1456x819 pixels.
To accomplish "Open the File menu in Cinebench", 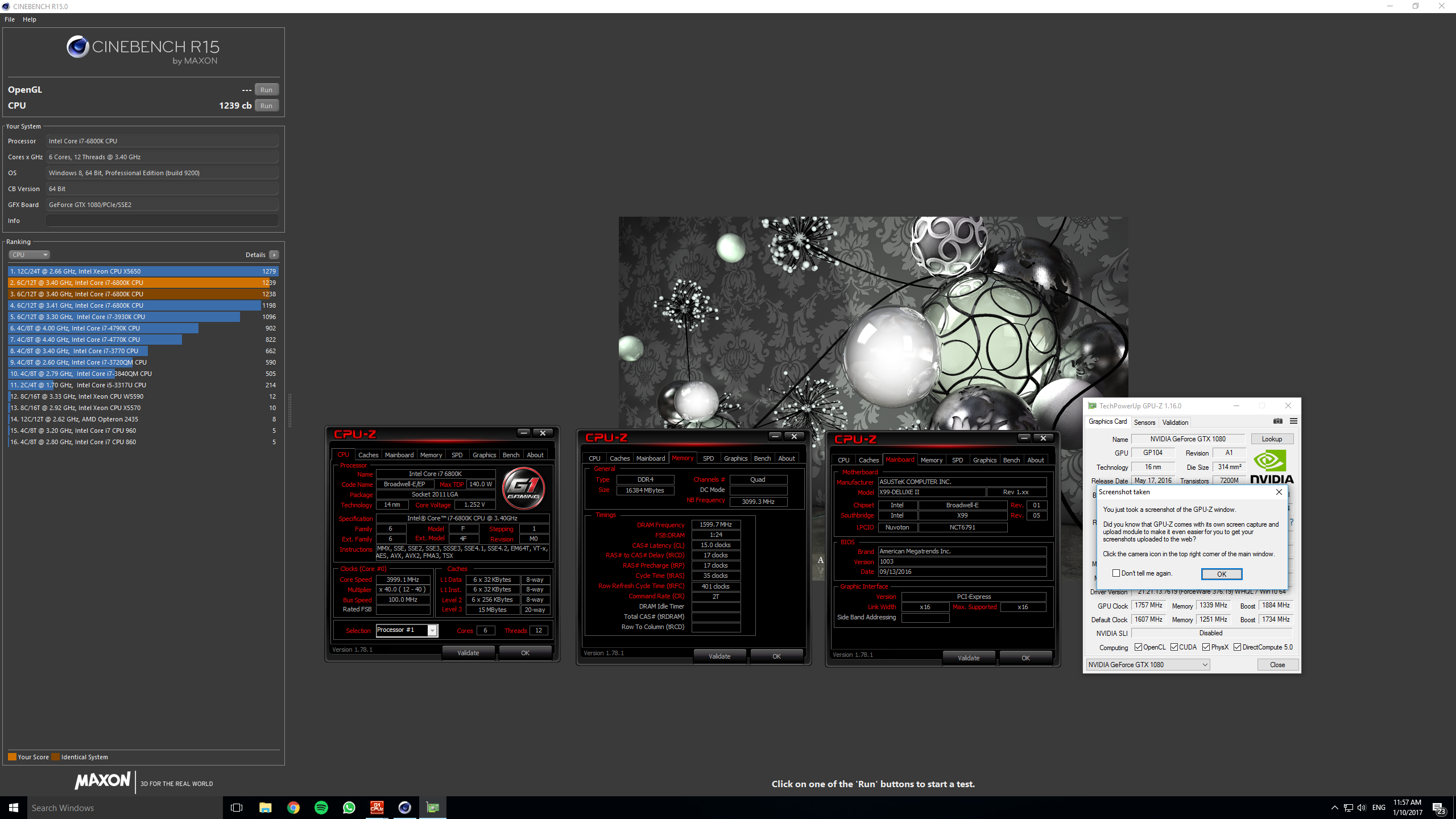I will [10, 19].
